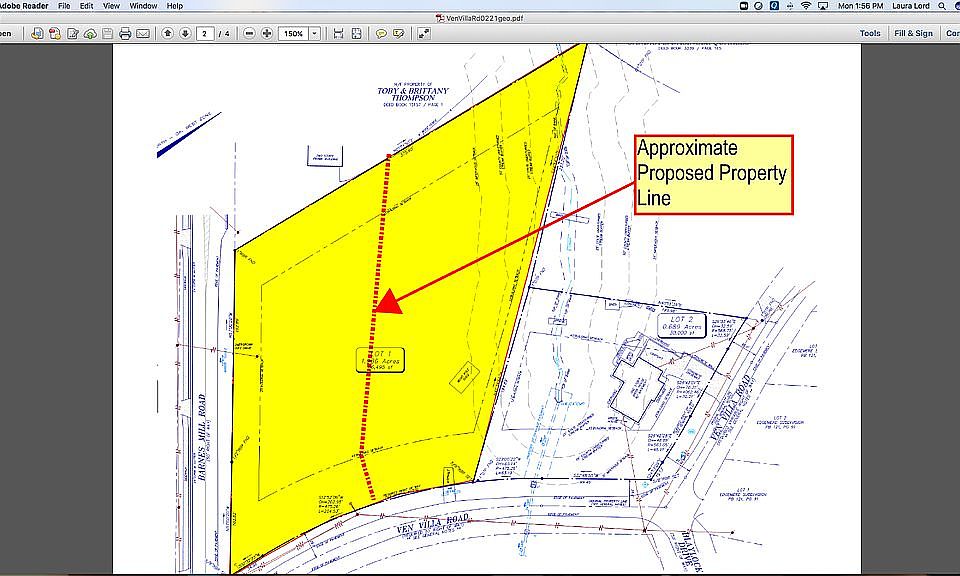This screenshot has height=576, width=960.
Task: Open the File menu
Action: click(64, 6)
